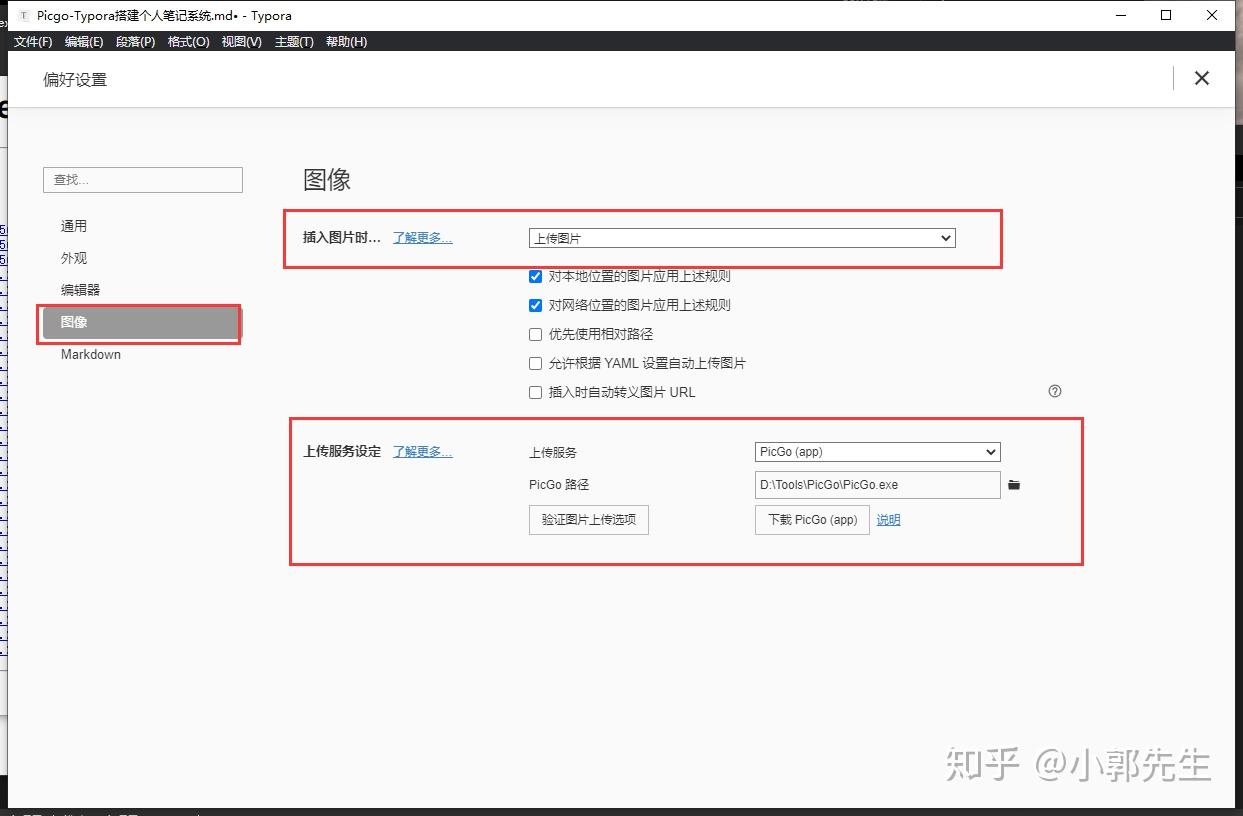Viewport: 1243px width, 816px height.
Task: Disable 对网络位置的图片应用上述规则
Action: click(535, 305)
